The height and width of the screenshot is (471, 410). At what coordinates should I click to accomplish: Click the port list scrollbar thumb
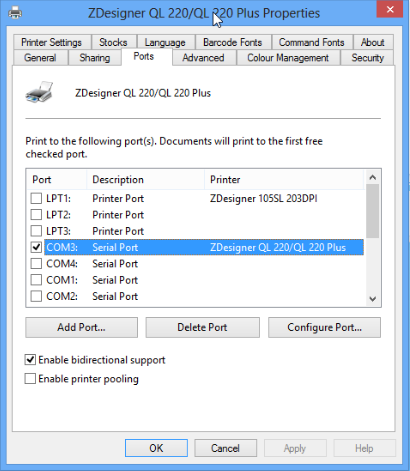tap(373, 211)
